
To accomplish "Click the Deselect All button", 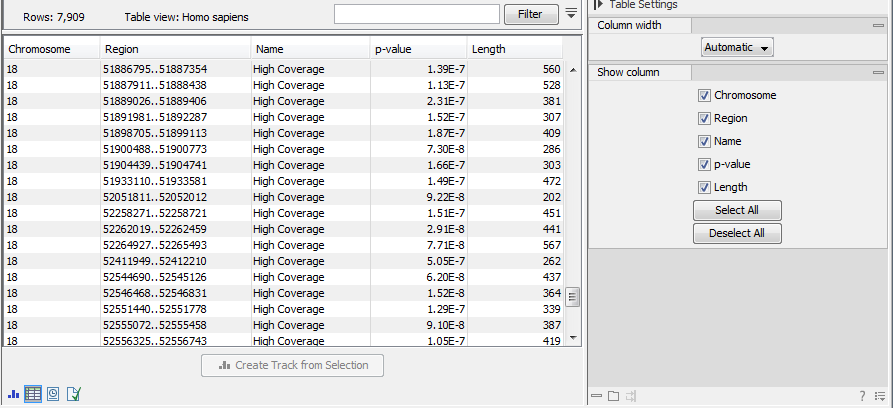I will click(737, 233).
